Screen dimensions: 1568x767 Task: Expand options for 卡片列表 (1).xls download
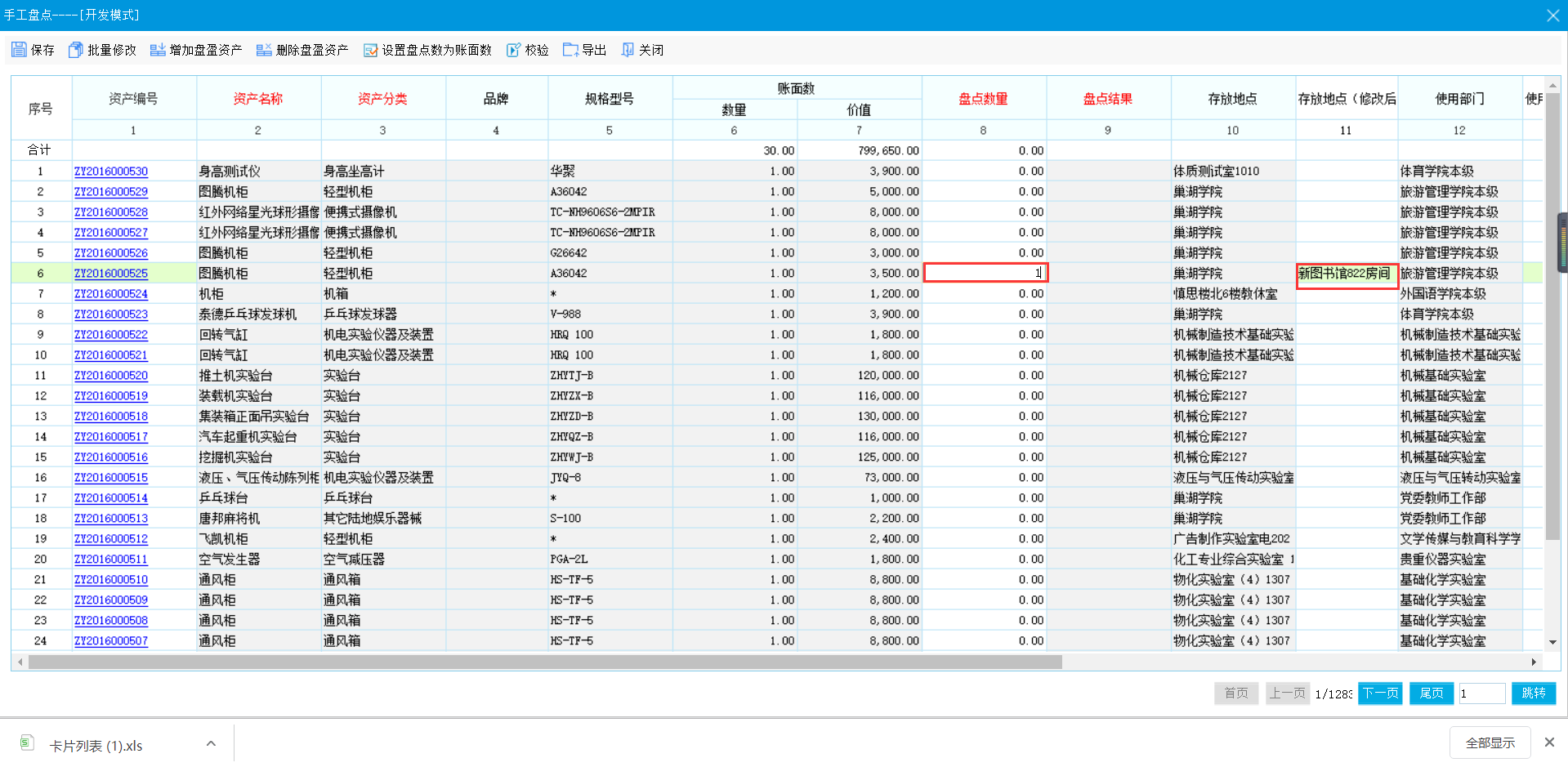[211, 743]
